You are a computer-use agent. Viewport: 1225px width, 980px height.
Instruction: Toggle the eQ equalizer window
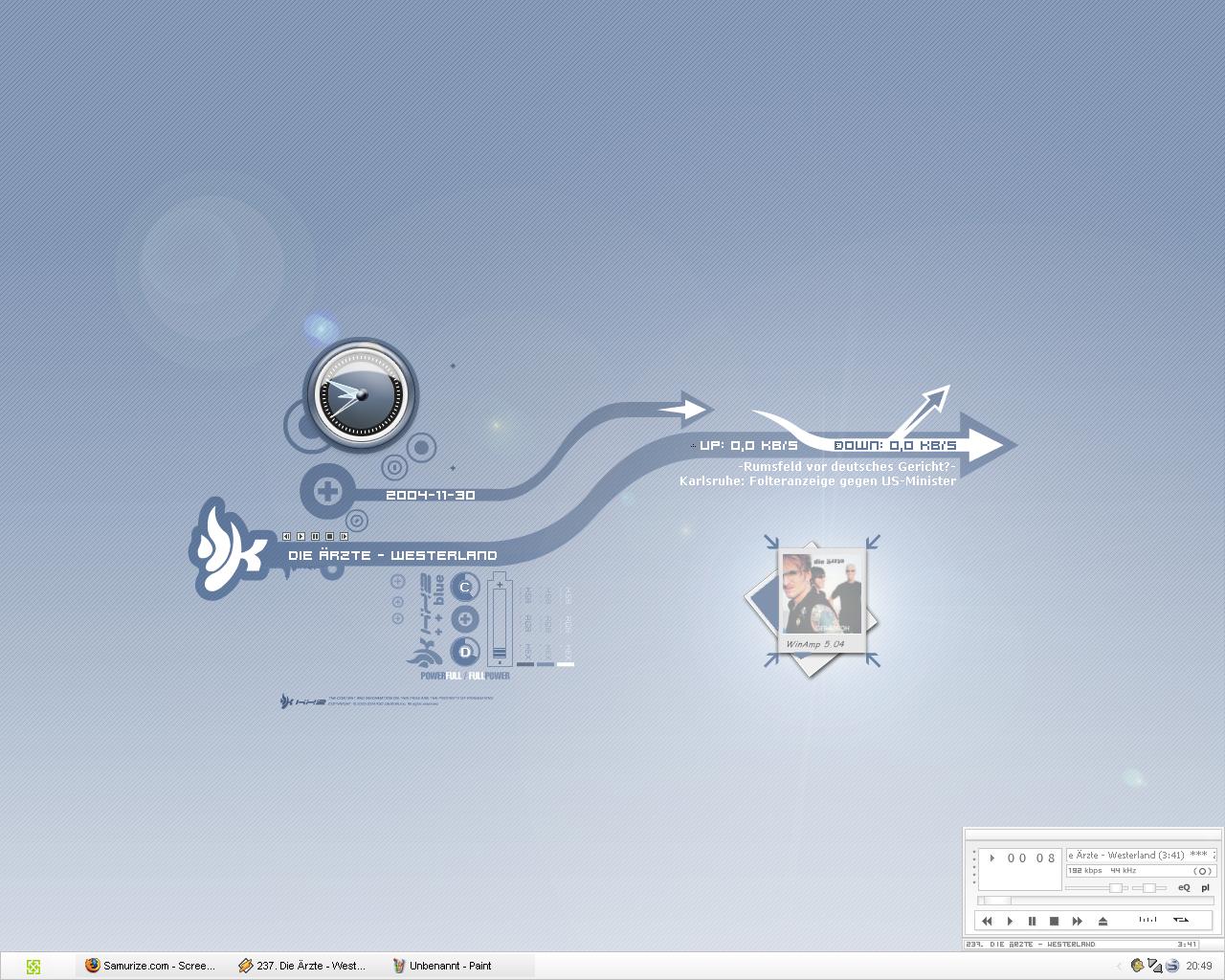[x=1184, y=887]
